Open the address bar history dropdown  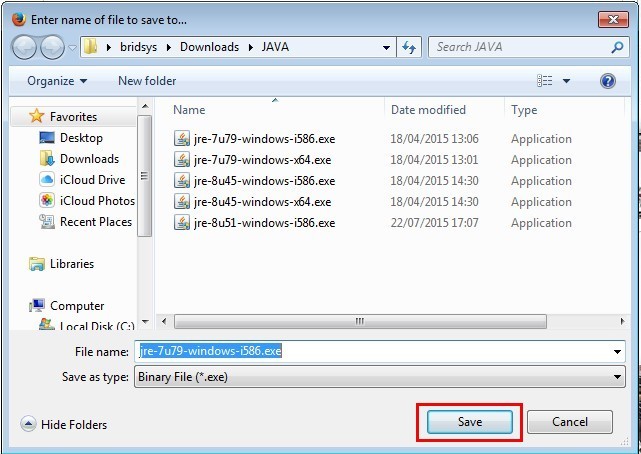[386, 47]
